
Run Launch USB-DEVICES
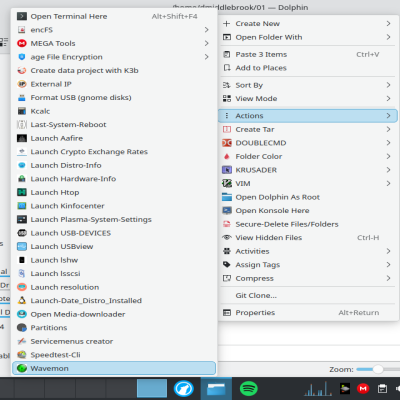(x=114, y=233)
